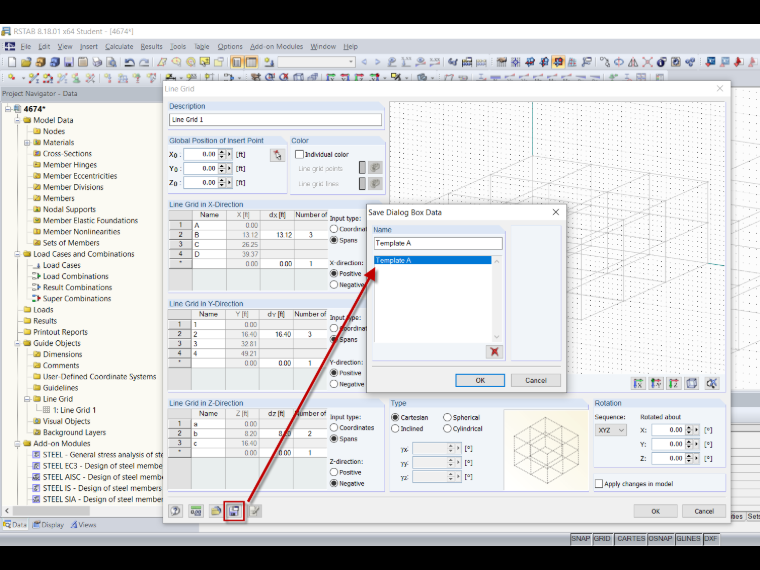Click OK in the Line Grid dialog
760x570 pixels.
point(655,511)
